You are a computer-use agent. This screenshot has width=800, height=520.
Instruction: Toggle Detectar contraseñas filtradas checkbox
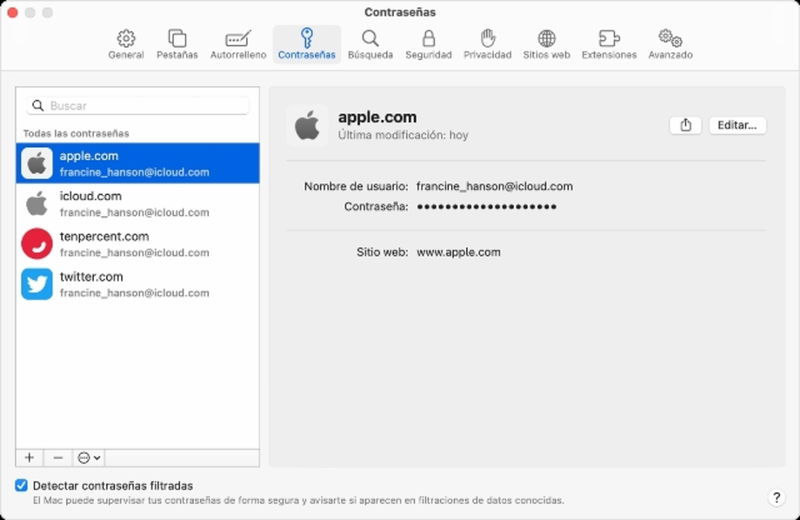click(21, 485)
